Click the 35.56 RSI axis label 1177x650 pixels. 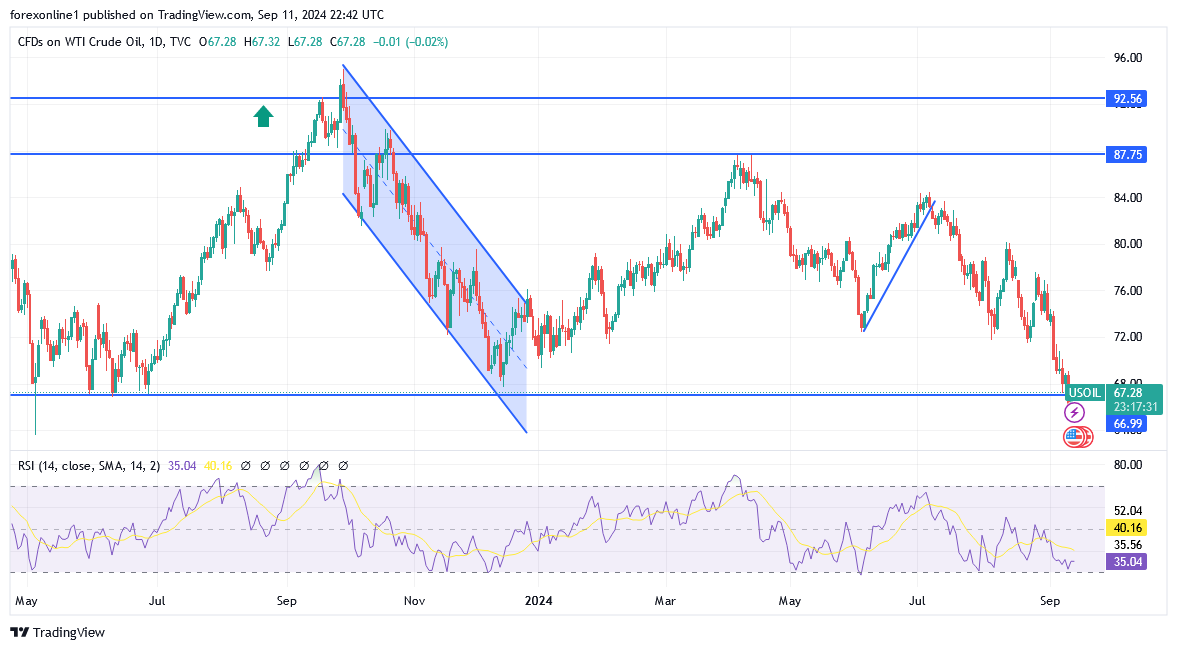click(x=1127, y=545)
